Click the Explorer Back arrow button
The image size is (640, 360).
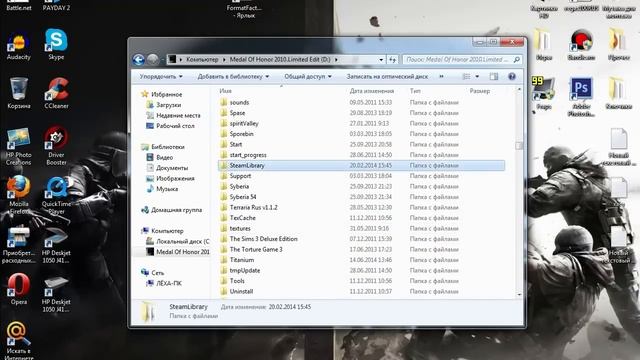click(138, 60)
